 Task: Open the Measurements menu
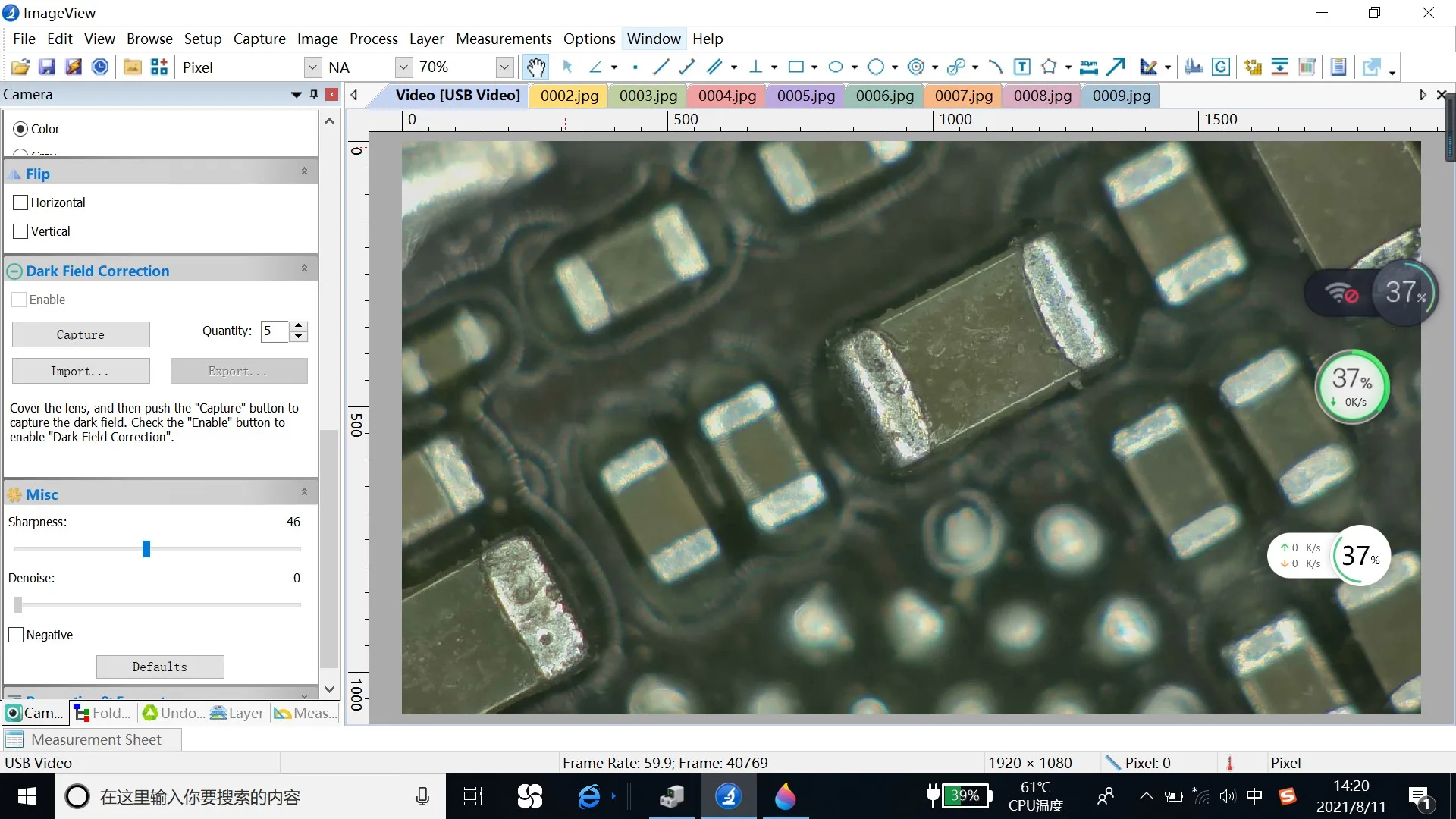[x=504, y=39]
